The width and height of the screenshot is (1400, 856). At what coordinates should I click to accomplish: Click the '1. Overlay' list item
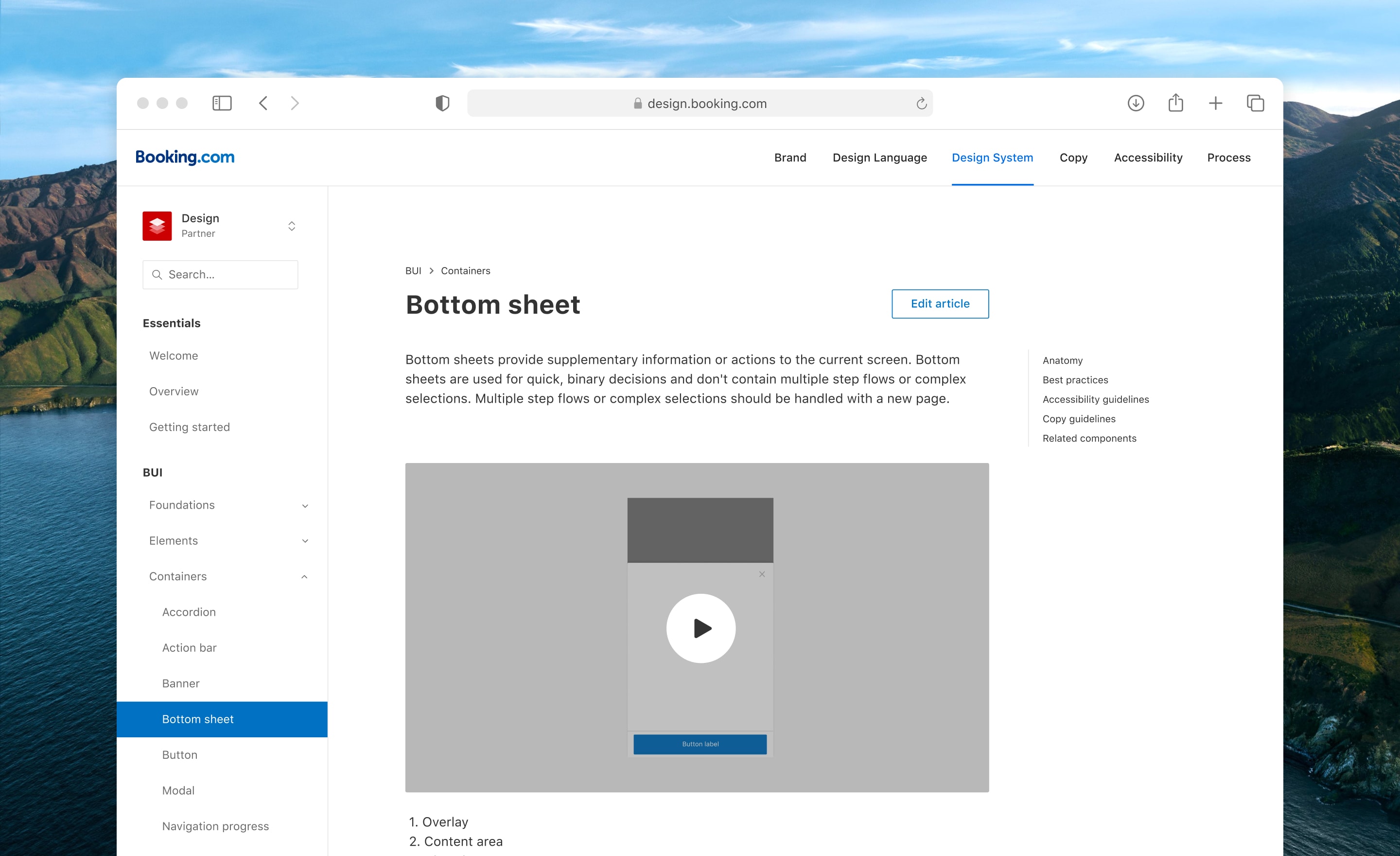(x=438, y=822)
